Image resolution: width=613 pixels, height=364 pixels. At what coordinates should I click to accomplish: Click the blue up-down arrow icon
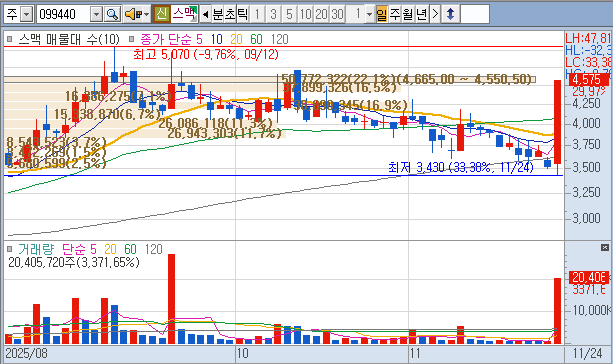tap(450, 14)
